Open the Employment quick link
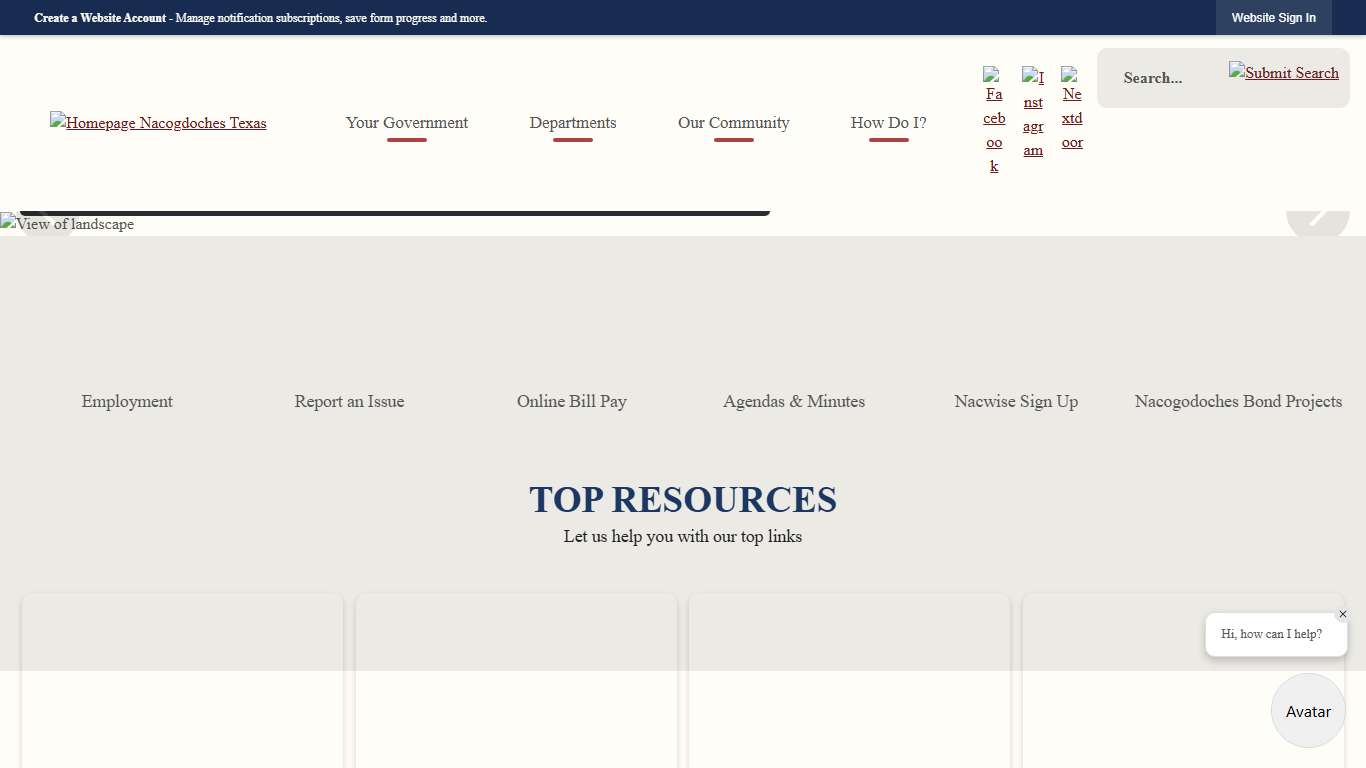The image size is (1366, 768). tap(126, 401)
